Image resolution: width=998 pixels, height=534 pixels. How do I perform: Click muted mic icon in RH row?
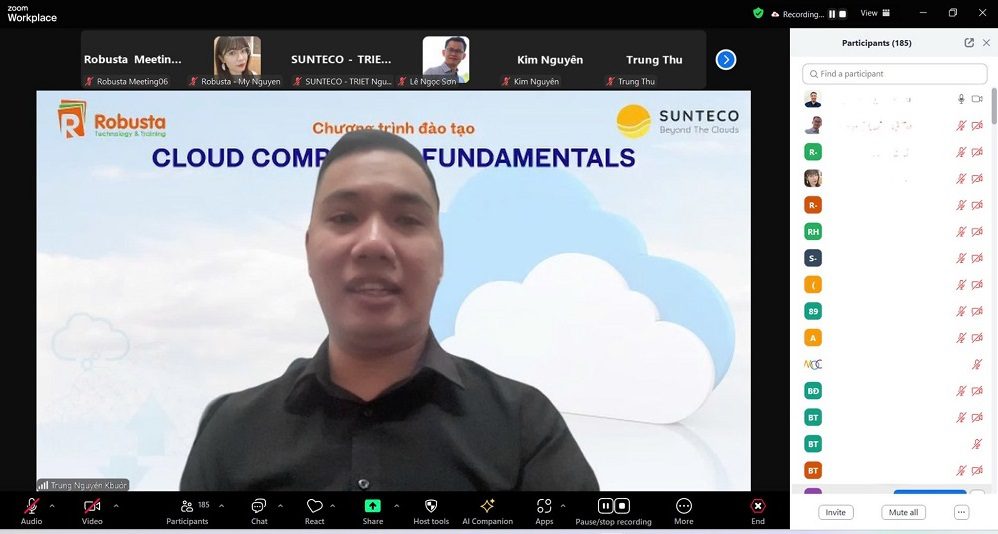click(x=961, y=232)
